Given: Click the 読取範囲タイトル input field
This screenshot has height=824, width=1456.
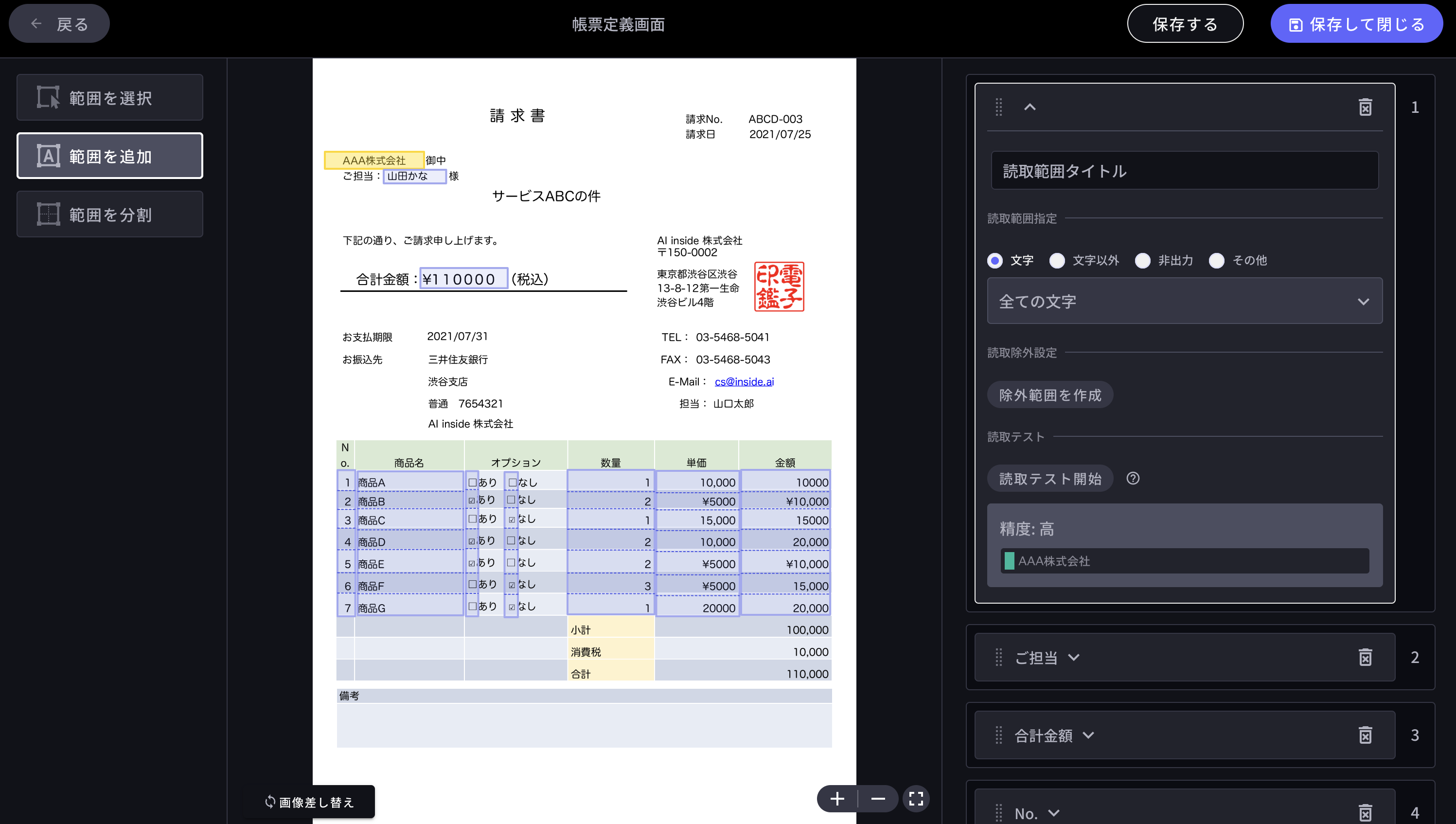Looking at the screenshot, I should [1185, 170].
